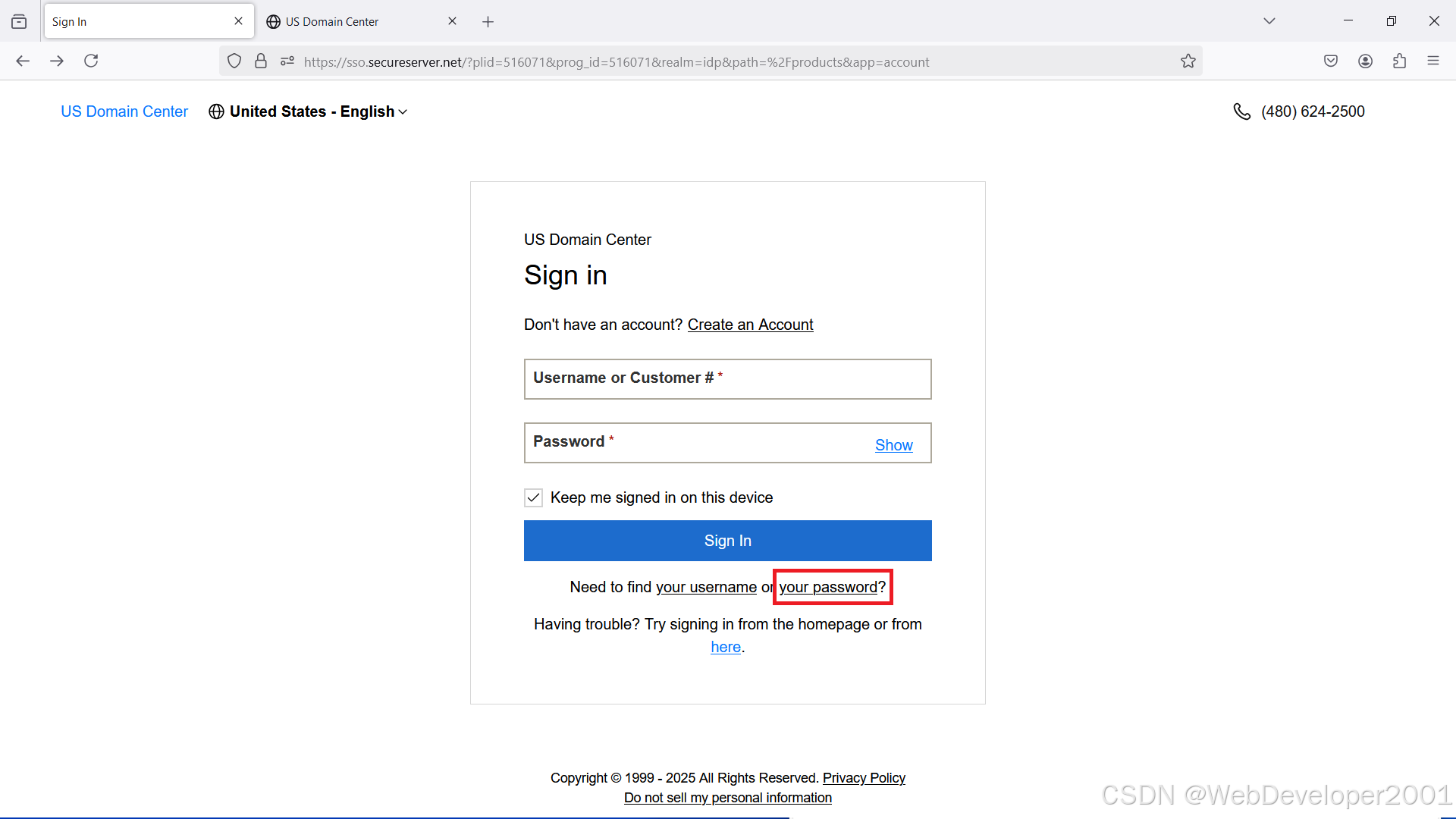Uncheck Keep me signed in checkbox
The width and height of the screenshot is (1456, 819).
point(534,497)
